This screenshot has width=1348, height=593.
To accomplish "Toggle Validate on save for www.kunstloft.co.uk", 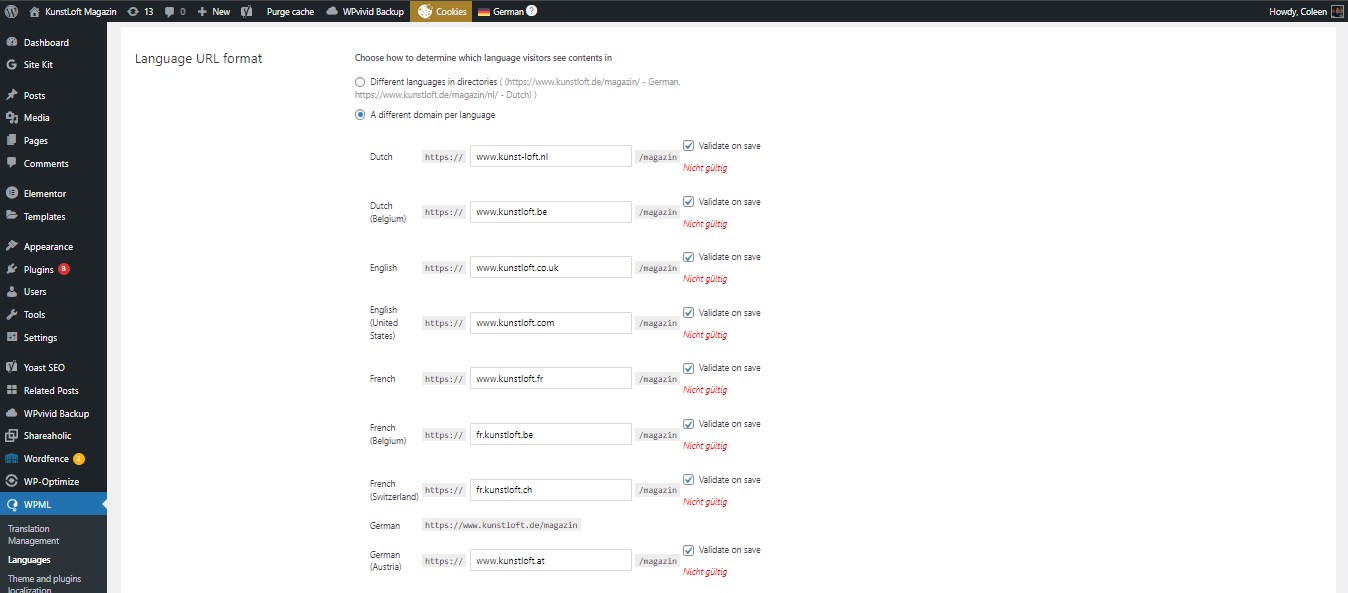I will [x=688, y=257].
